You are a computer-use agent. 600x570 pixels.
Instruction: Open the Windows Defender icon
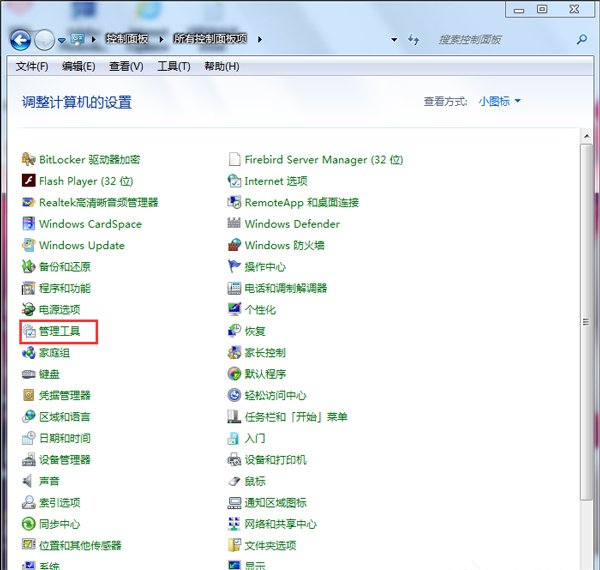(234, 223)
